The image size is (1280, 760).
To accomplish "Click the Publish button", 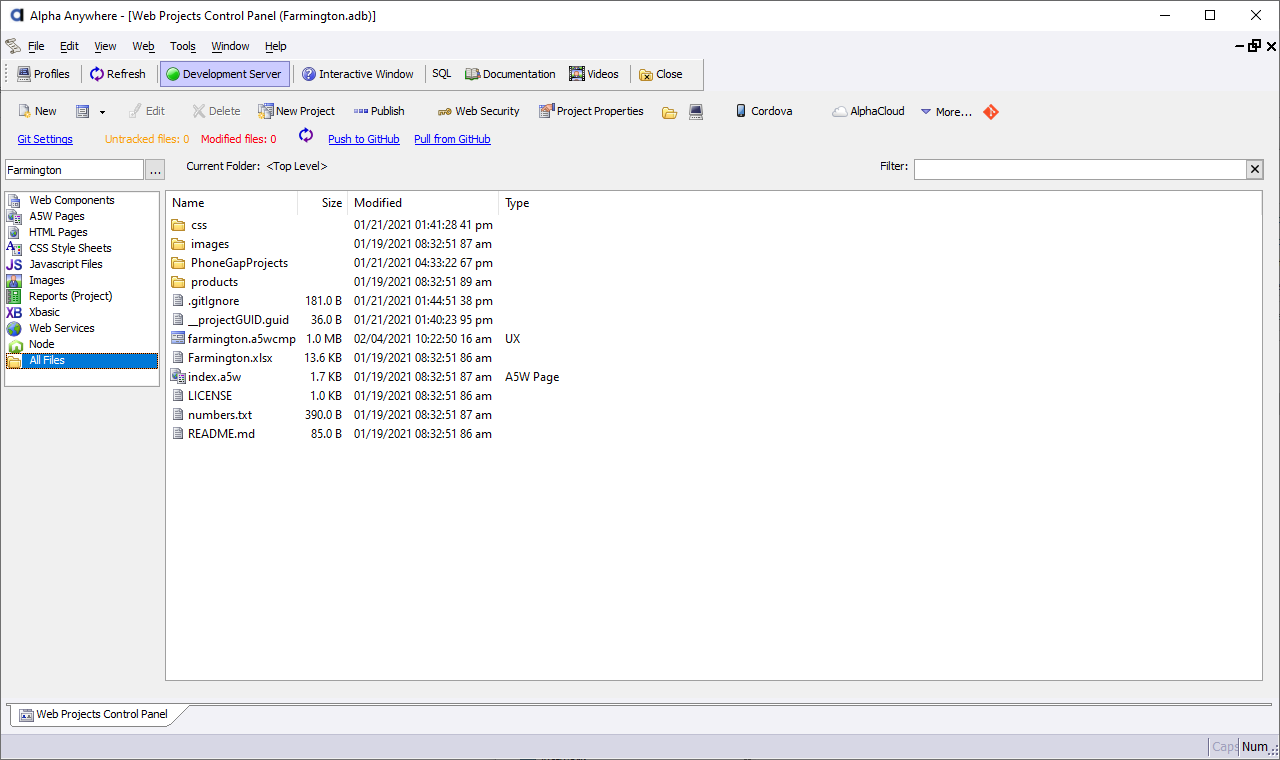I will (x=379, y=111).
